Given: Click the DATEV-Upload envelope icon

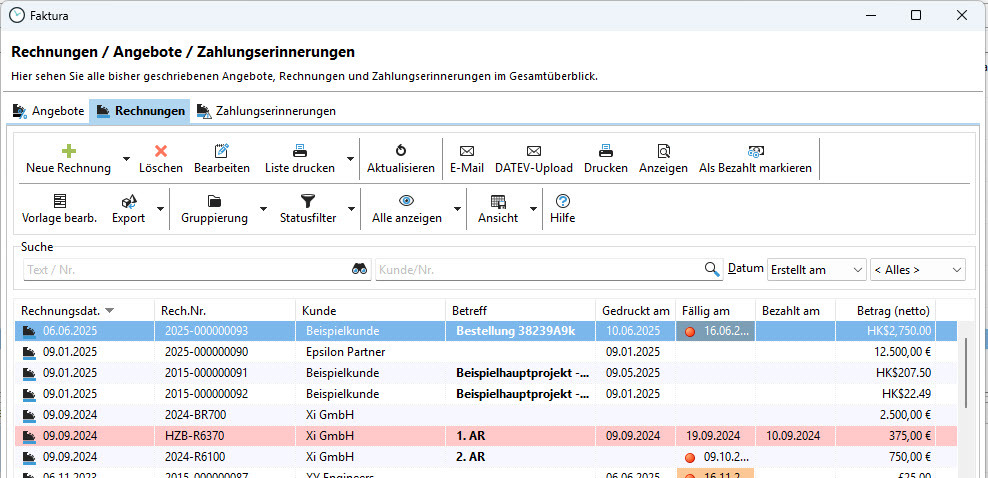Looking at the screenshot, I should tap(534, 151).
